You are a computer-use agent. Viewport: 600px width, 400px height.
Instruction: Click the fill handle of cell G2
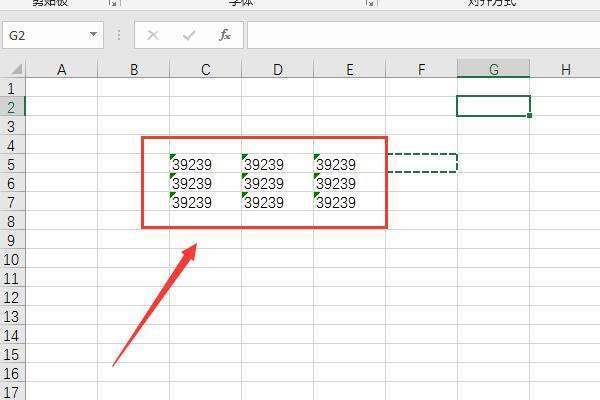529,115
